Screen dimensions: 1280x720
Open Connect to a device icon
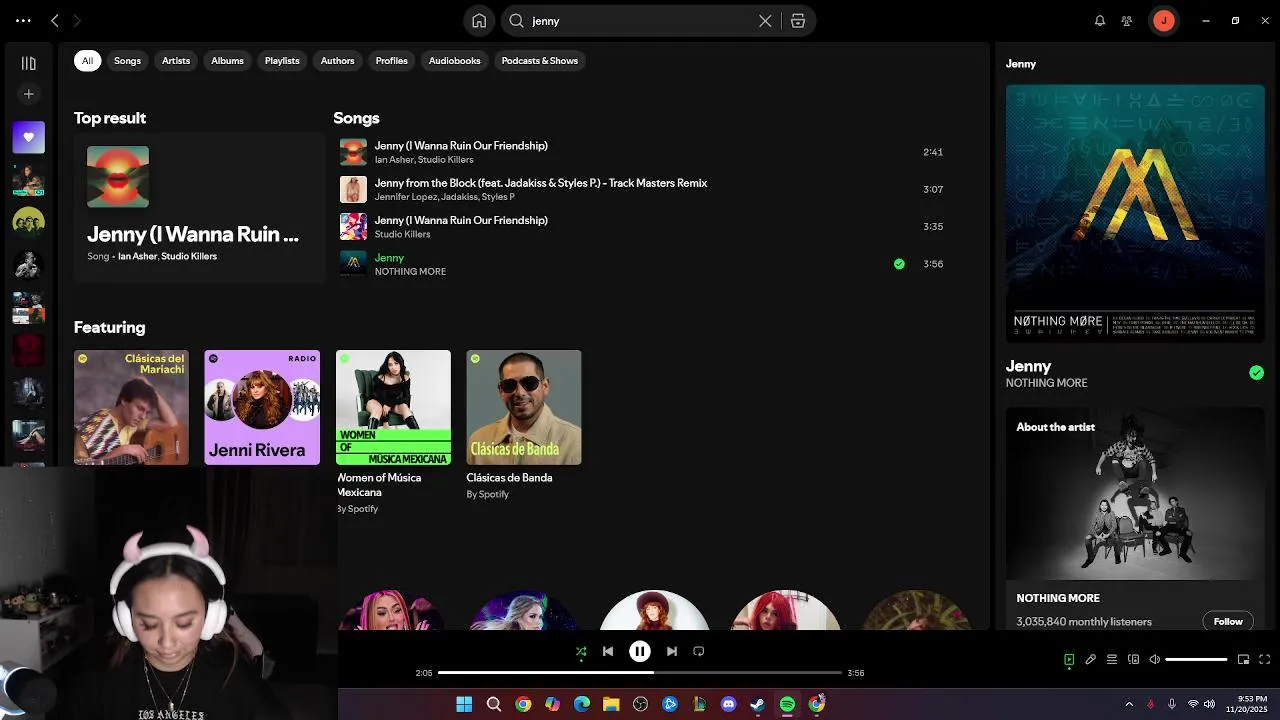point(1133,660)
